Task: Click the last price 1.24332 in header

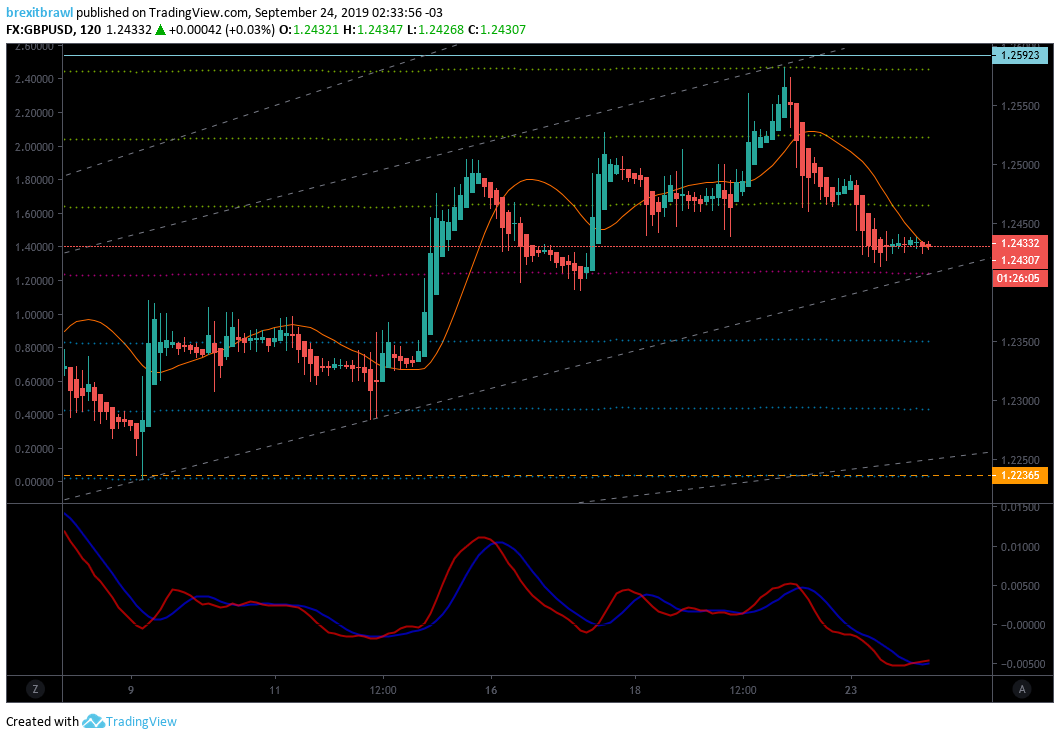Action: pos(129,30)
